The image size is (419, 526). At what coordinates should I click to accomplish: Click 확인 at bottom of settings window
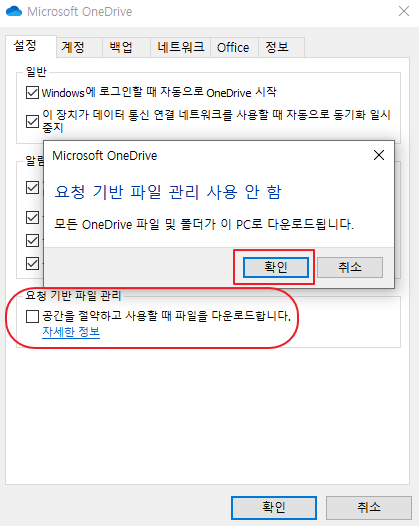(x=274, y=508)
